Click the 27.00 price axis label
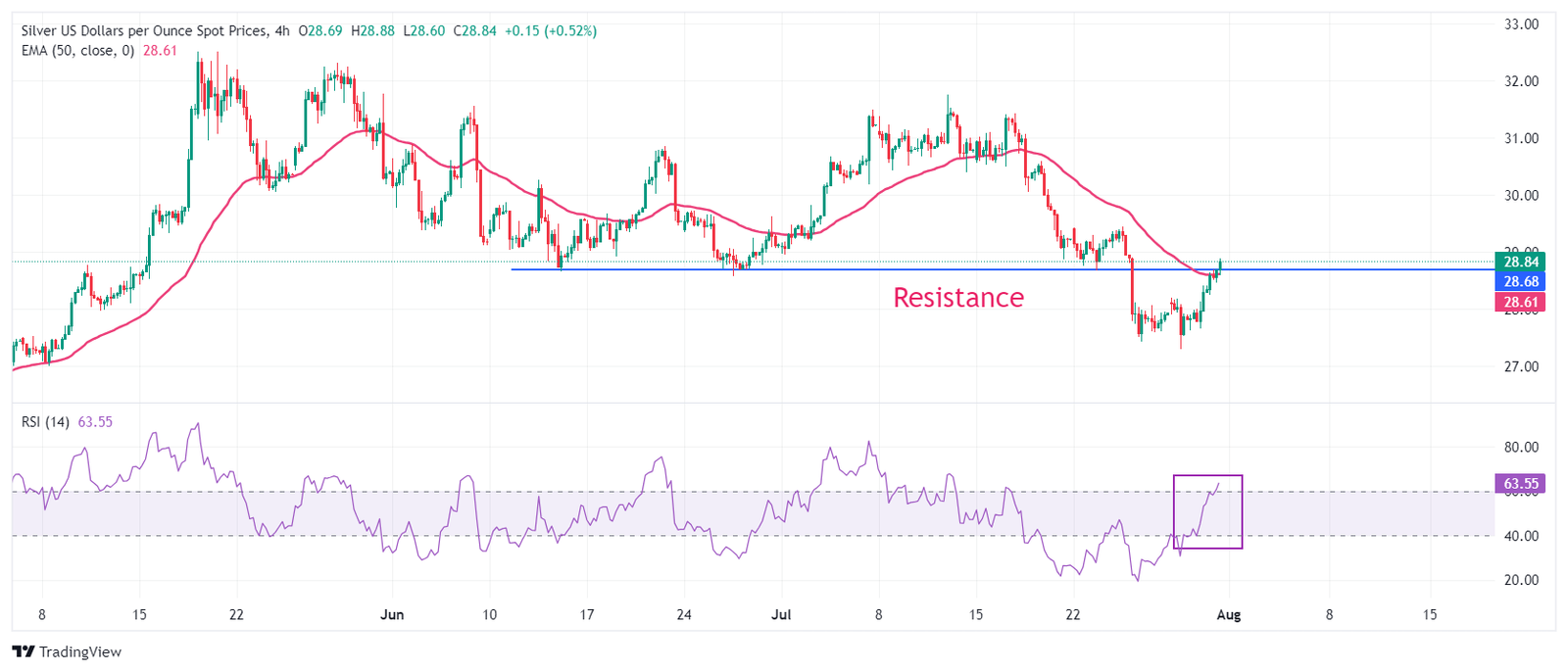Image resolution: width=1568 pixels, height=672 pixels. click(1521, 367)
